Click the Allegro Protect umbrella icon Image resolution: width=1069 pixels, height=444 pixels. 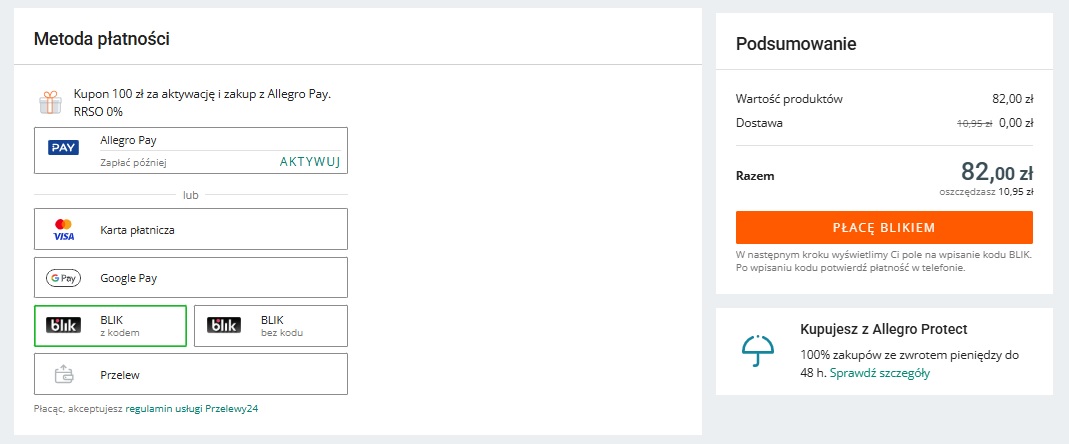(758, 350)
